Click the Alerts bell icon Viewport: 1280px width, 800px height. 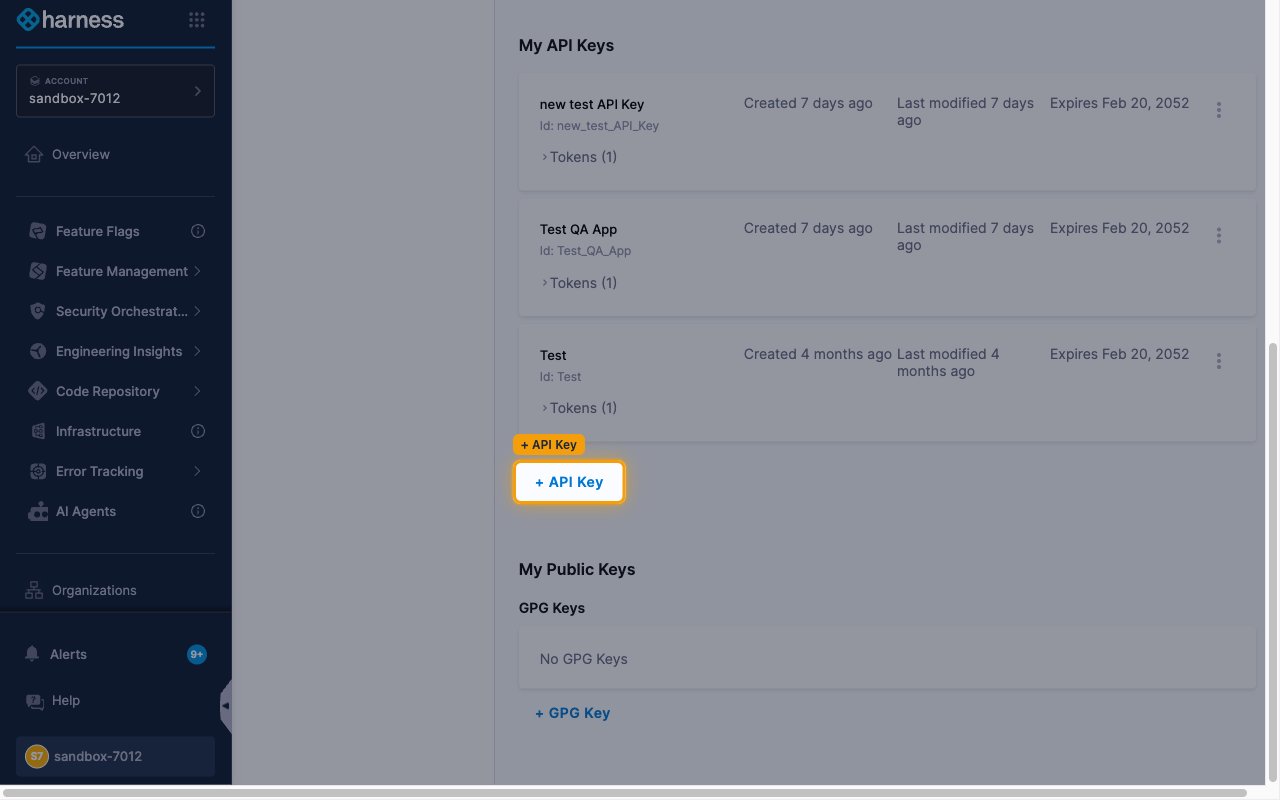coord(33,654)
